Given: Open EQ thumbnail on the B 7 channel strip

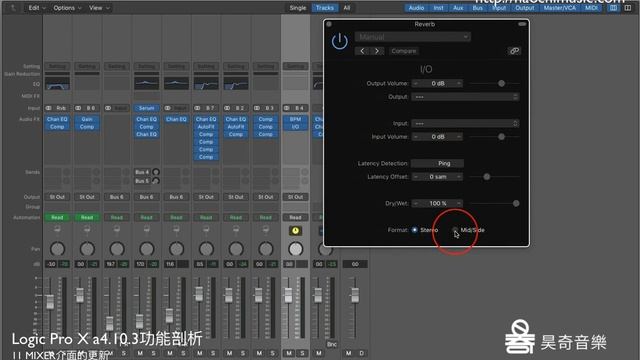Looking at the screenshot, I should pos(206,84).
